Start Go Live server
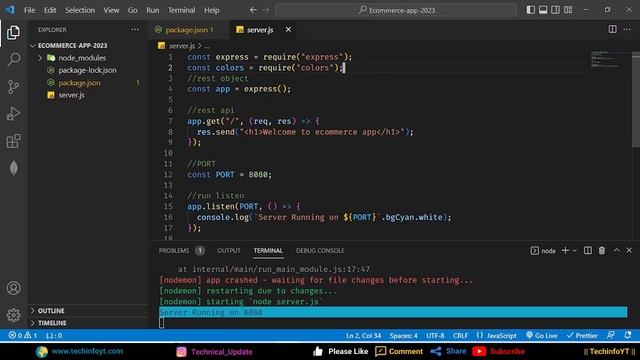The width and height of the screenshot is (640, 360). point(542,336)
